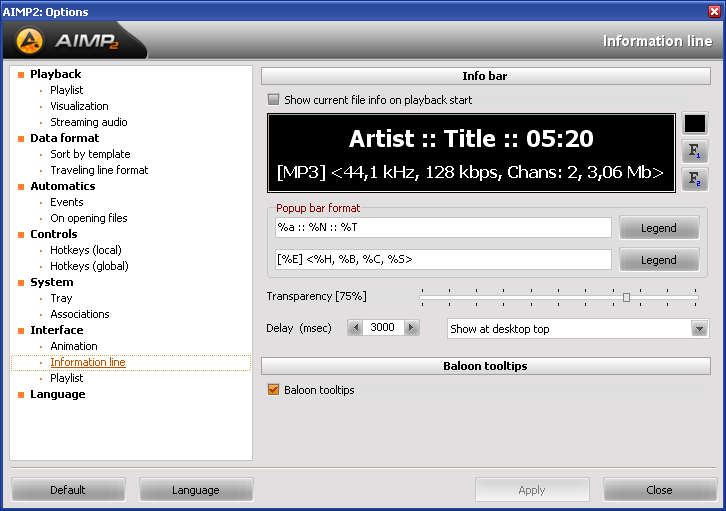The height and width of the screenshot is (511, 726).
Task: Open On opening files settings
Action: [x=88, y=218]
